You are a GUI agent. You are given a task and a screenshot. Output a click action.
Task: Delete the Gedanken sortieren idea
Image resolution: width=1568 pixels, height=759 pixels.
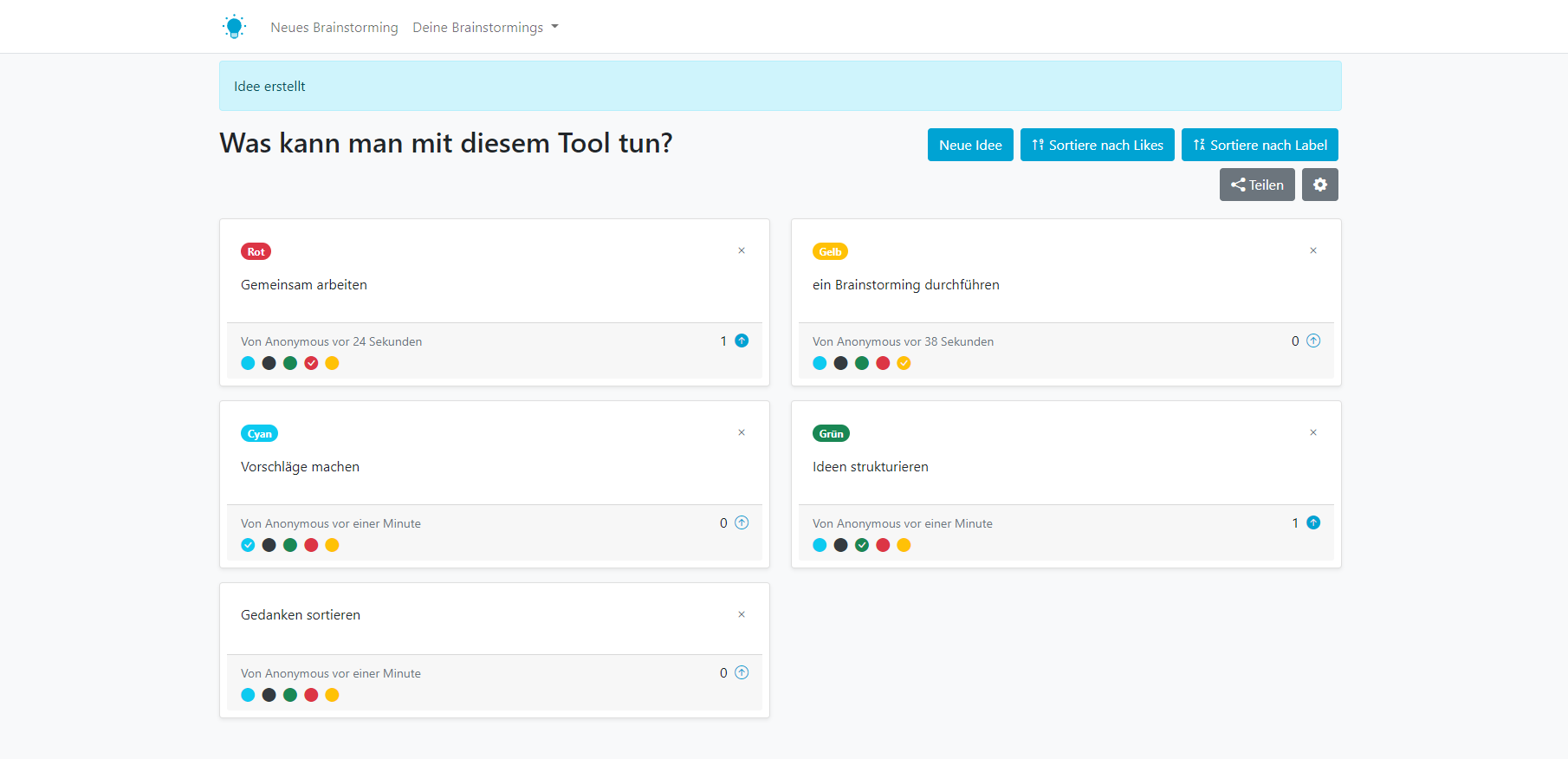click(x=742, y=614)
